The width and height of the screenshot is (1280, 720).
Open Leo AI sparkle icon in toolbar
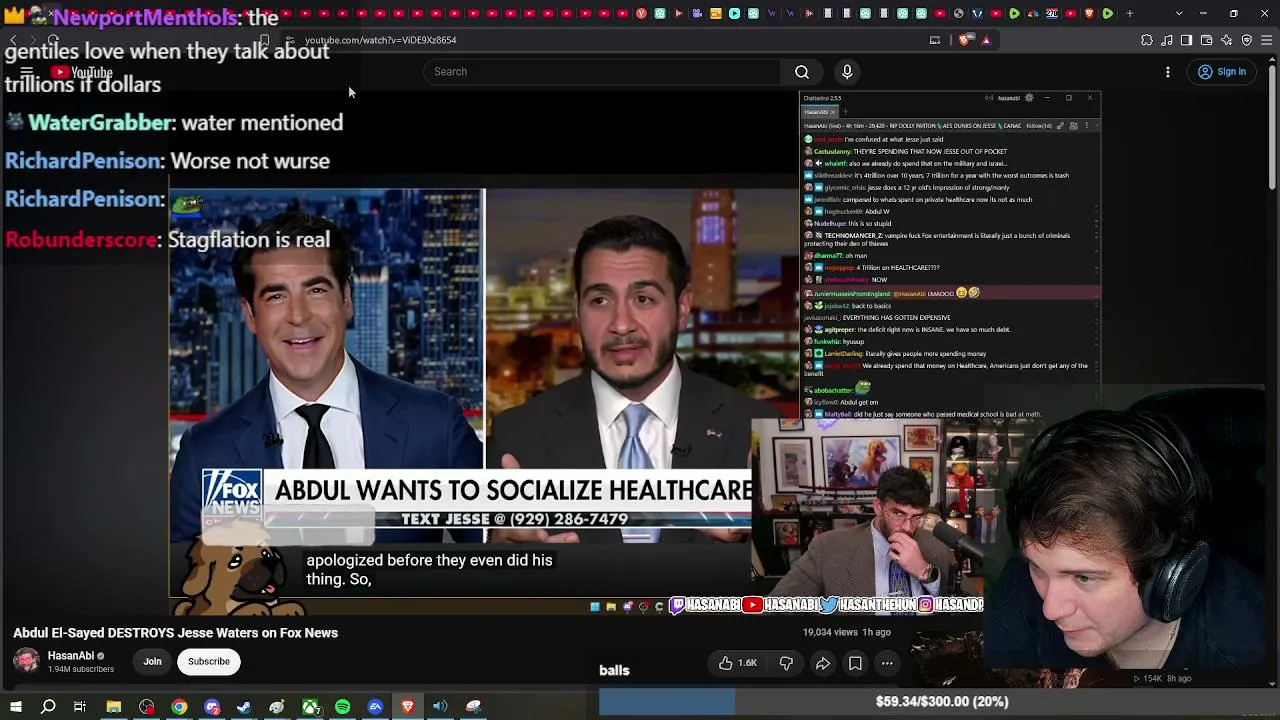[1227, 40]
